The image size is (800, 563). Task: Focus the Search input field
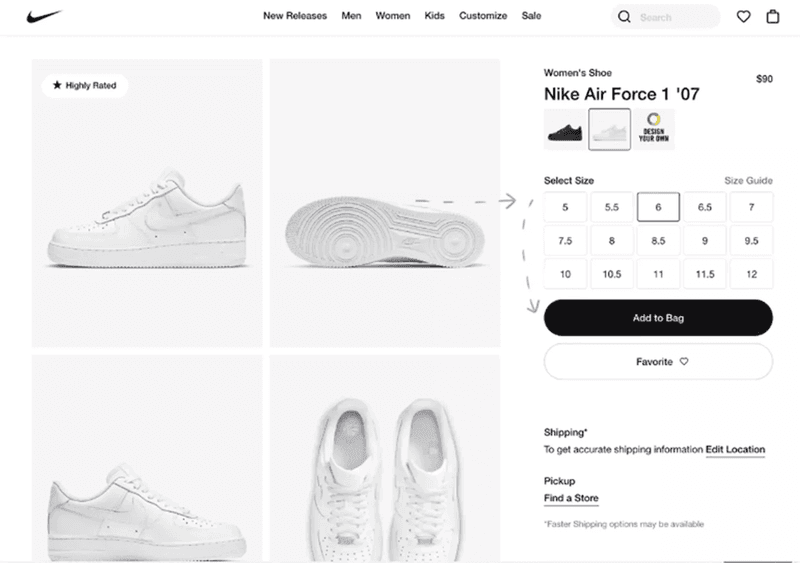click(x=666, y=17)
